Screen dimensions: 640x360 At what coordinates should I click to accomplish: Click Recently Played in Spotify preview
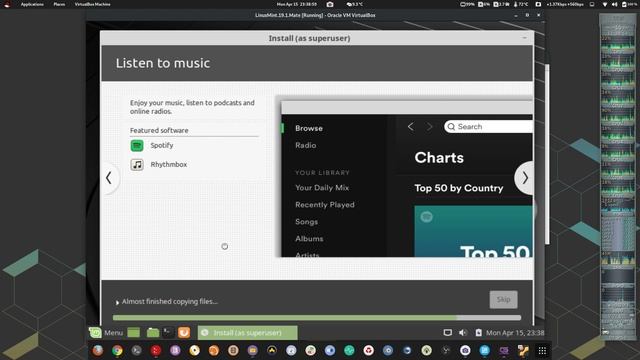[x=325, y=205]
